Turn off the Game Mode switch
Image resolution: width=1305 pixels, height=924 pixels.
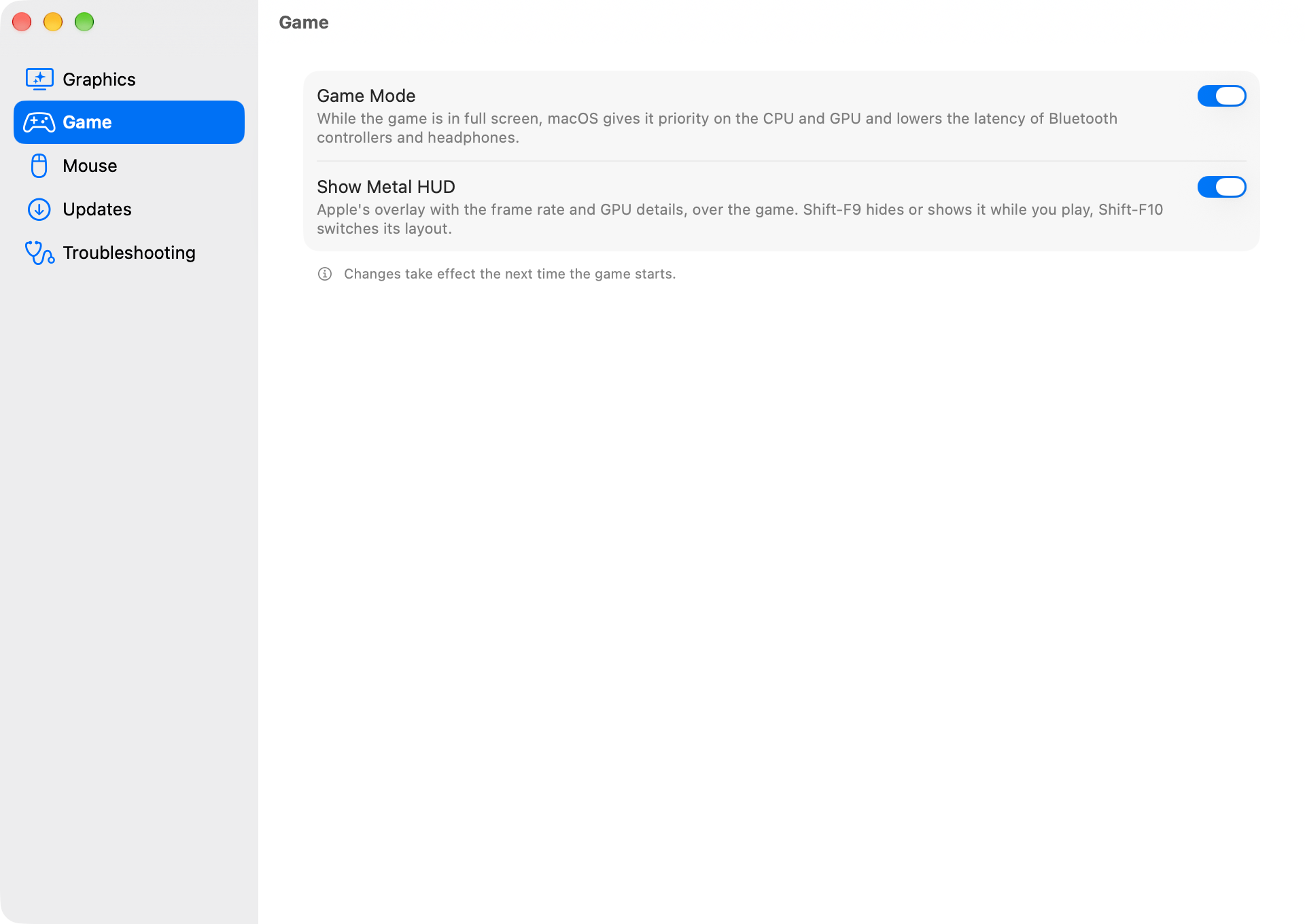click(x=1221, y=96)
